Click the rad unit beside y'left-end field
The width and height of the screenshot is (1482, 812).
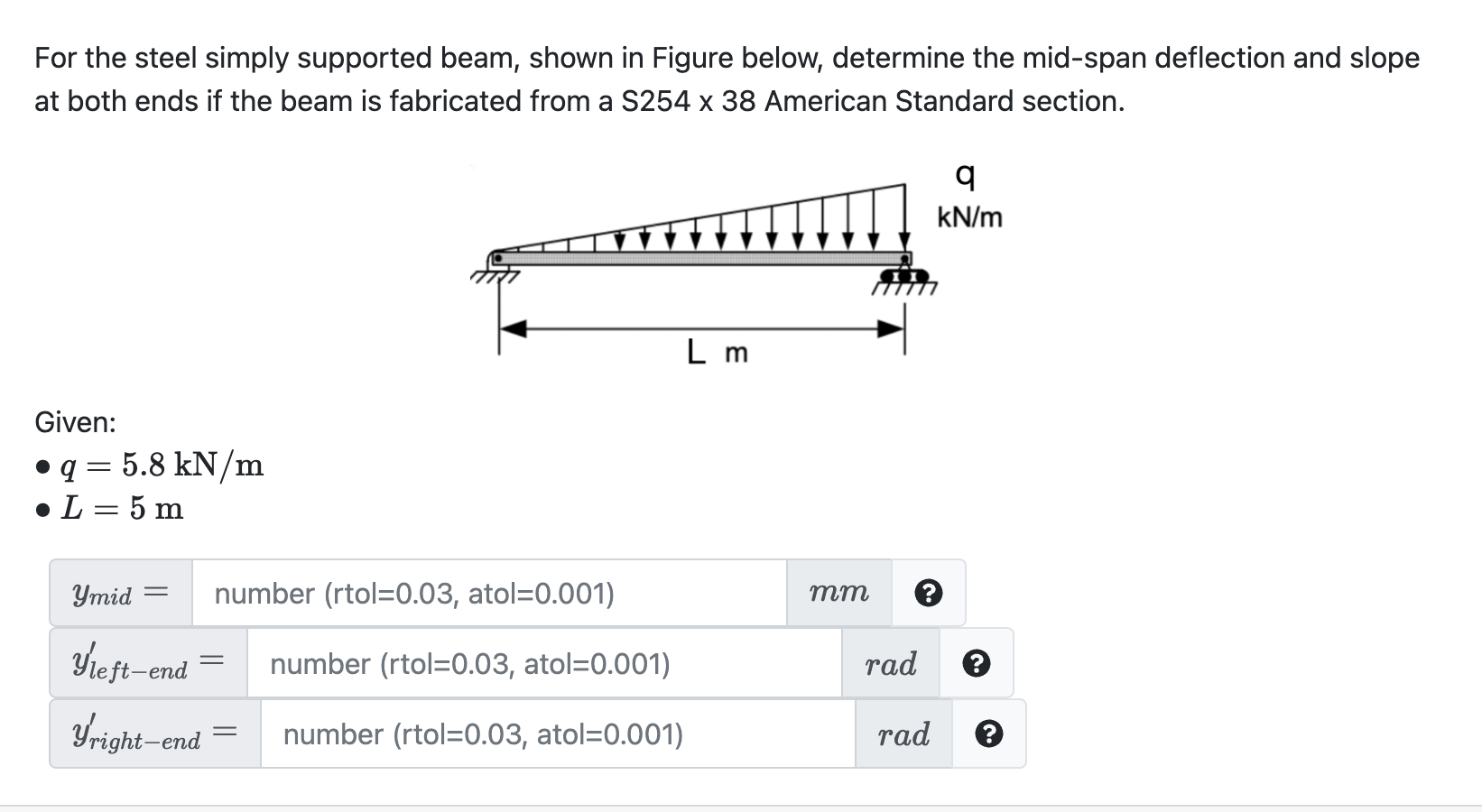coord(891,664)
